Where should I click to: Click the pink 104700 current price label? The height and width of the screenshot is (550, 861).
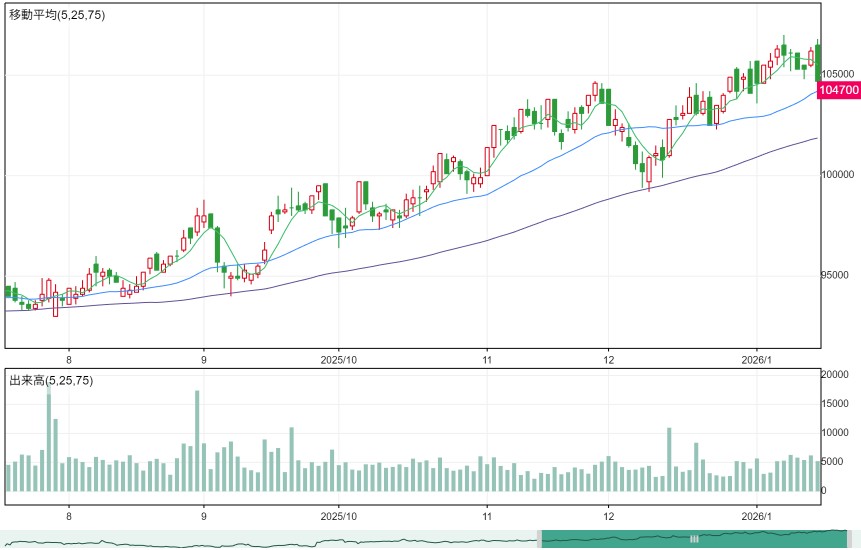[838, 90]
